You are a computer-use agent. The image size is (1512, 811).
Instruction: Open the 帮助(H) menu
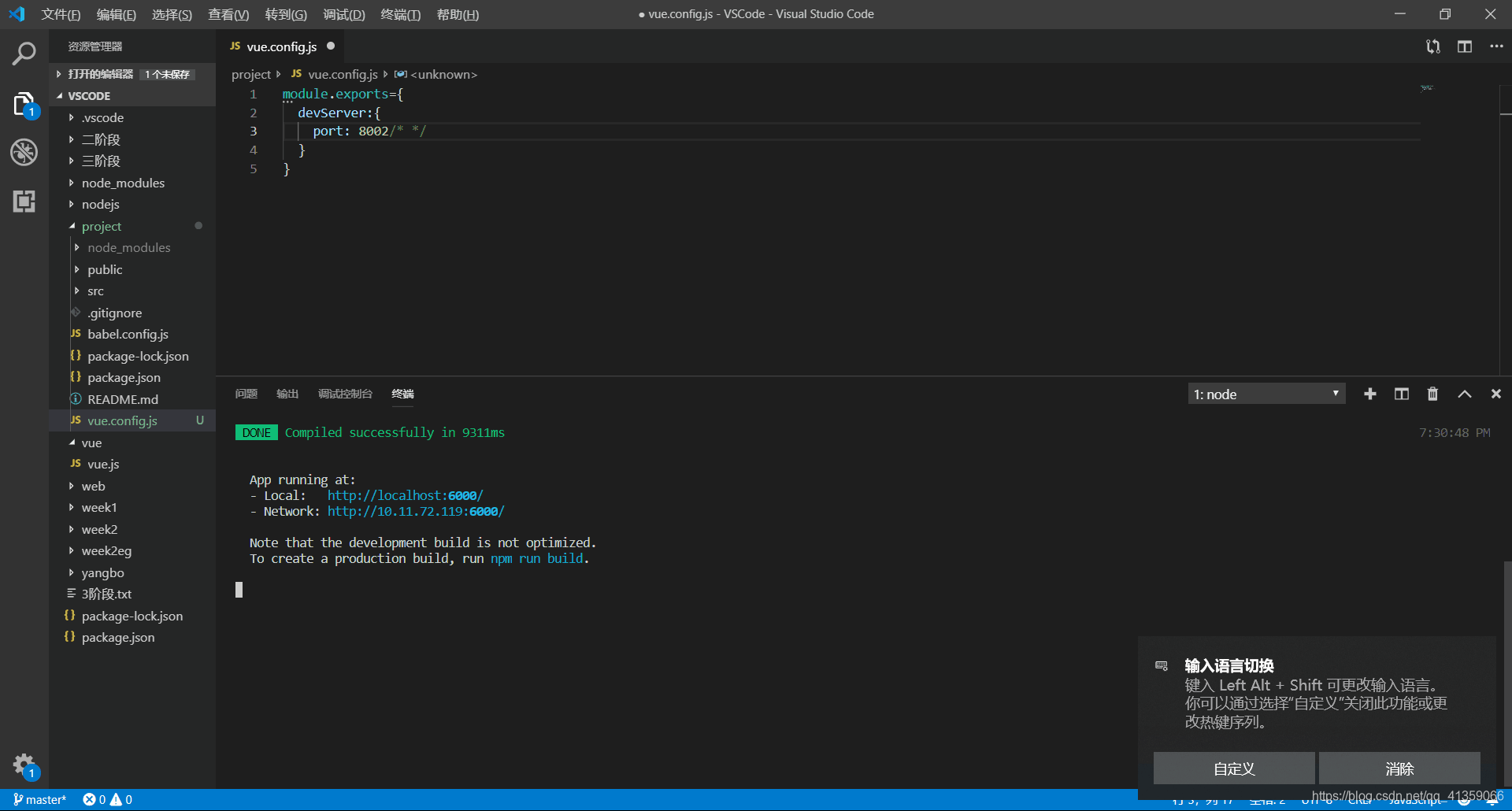[458, 14]
